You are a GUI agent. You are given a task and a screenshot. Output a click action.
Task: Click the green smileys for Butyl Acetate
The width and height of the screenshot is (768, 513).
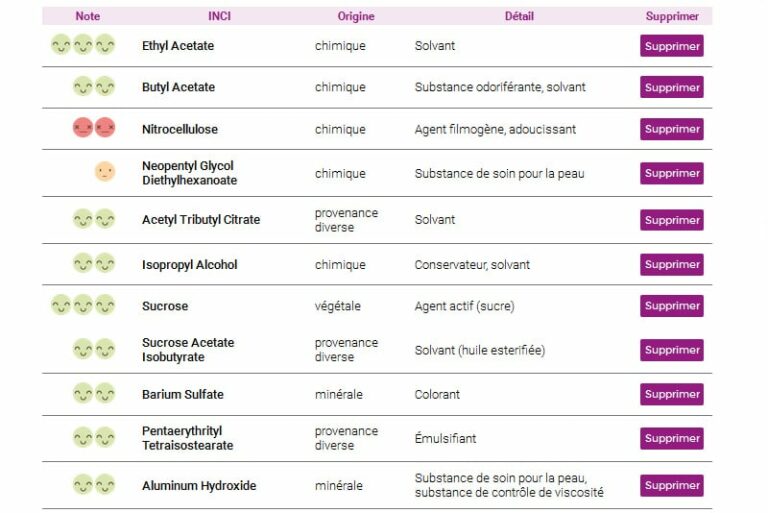pyautogui.click(x=94, y=86)
